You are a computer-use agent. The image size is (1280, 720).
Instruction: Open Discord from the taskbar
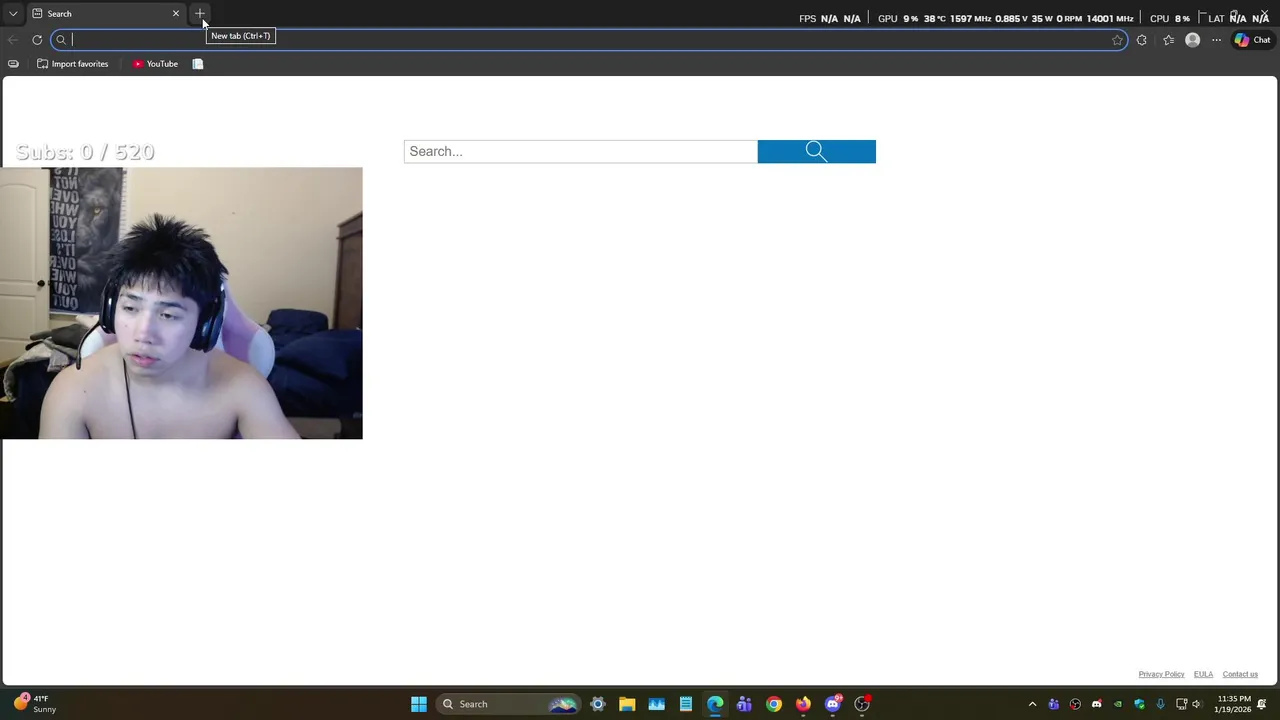833,704
